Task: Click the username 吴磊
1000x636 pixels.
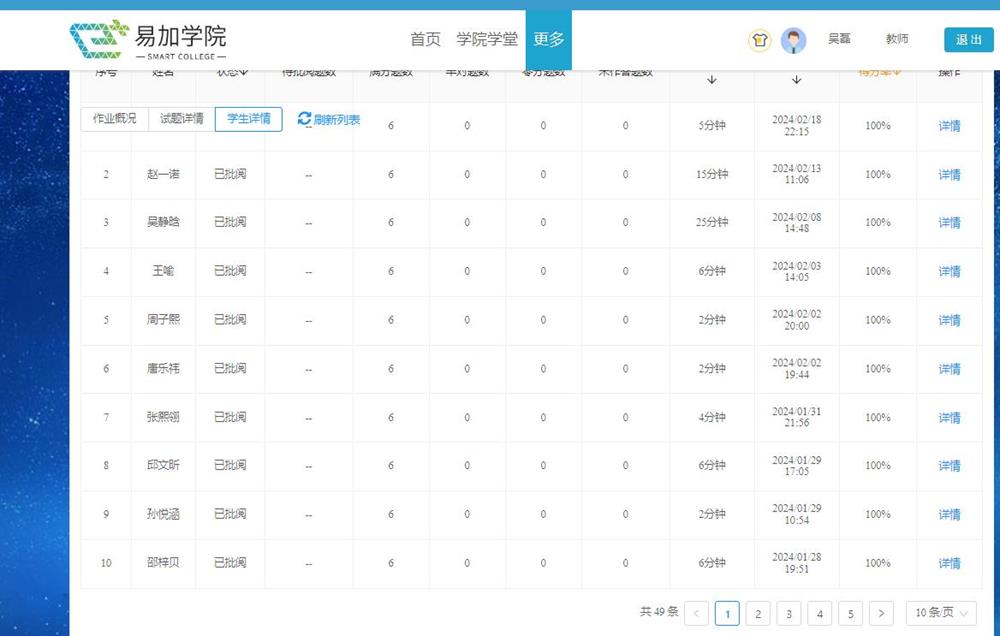Action: point(839,38)
